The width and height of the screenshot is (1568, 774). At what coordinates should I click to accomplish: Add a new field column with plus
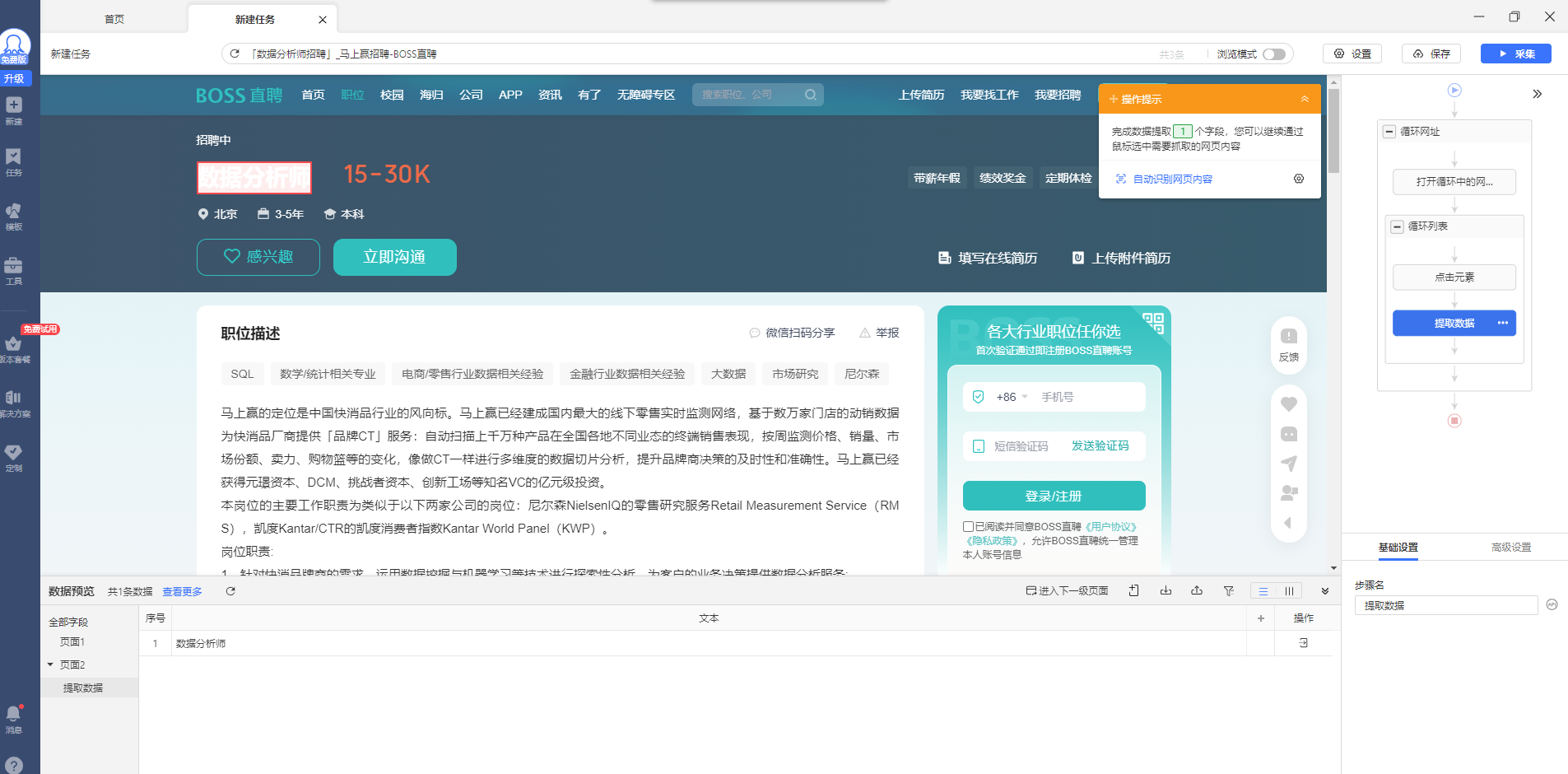(1260, 618)
